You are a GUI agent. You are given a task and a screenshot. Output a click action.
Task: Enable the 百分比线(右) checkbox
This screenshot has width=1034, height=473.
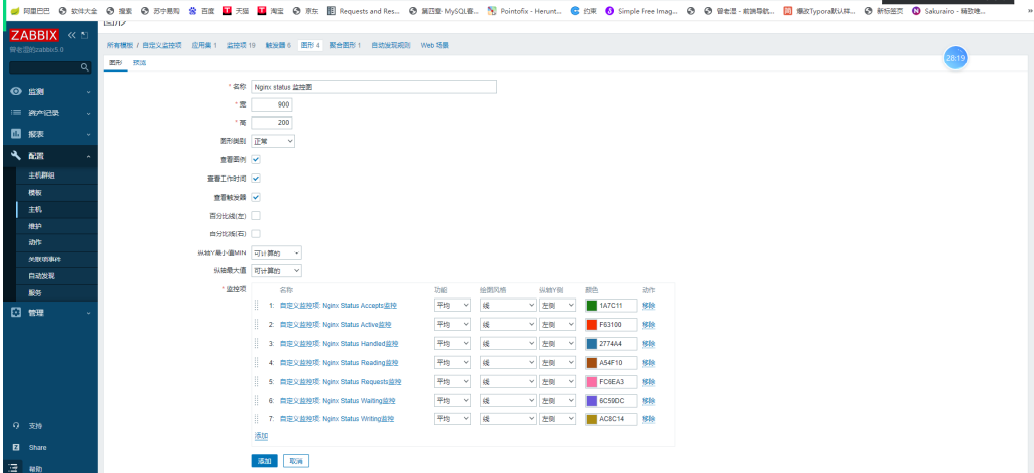(256, 234)
